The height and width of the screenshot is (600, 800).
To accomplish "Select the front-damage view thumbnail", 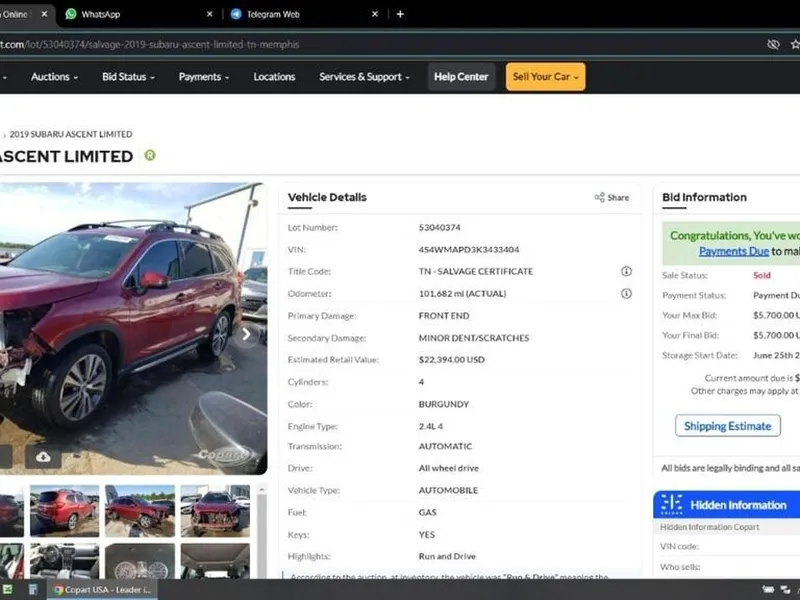I will coord(215,510).
